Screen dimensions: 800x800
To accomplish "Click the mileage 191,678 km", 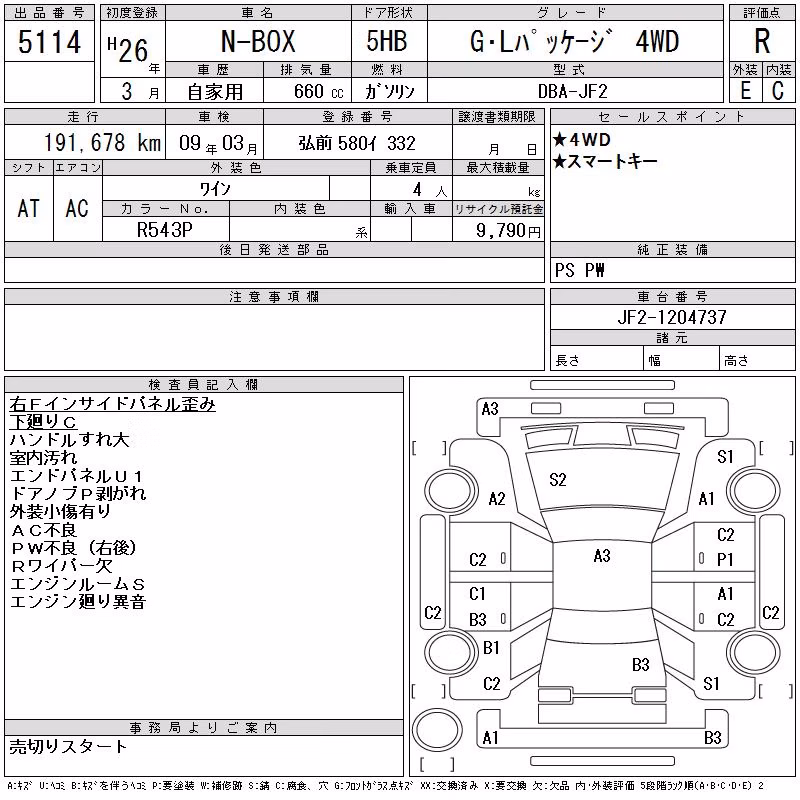I will coord(102,143).
